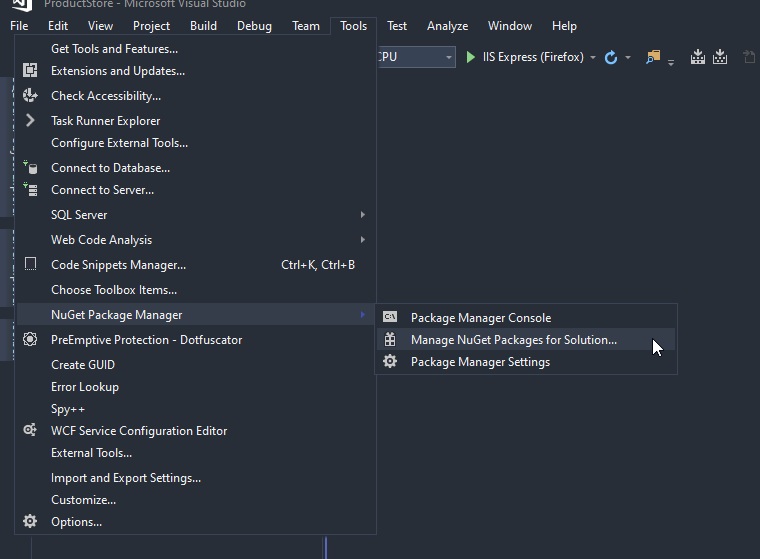
Task: Click the Task Runner Explorer arrow icon
Action: 30,120
